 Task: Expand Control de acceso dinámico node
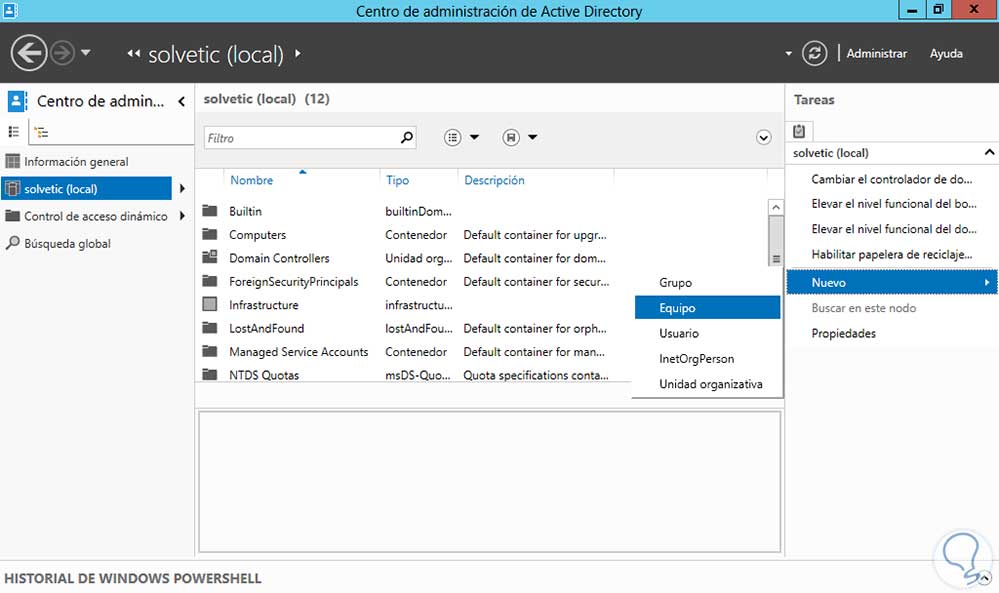pyautogui.click(x=182, y=216)
